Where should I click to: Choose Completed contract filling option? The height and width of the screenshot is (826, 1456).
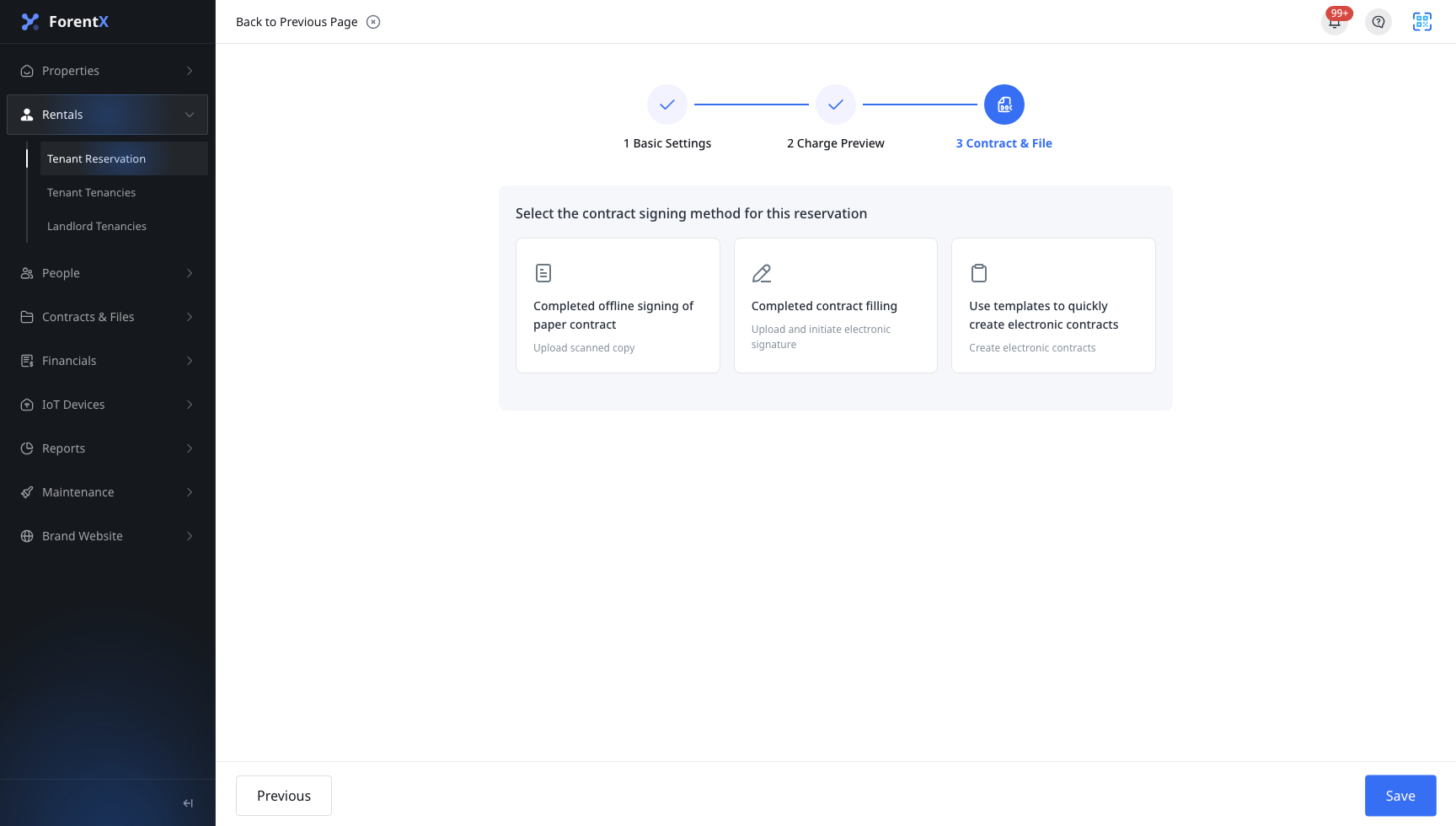[x=836, y=305]
